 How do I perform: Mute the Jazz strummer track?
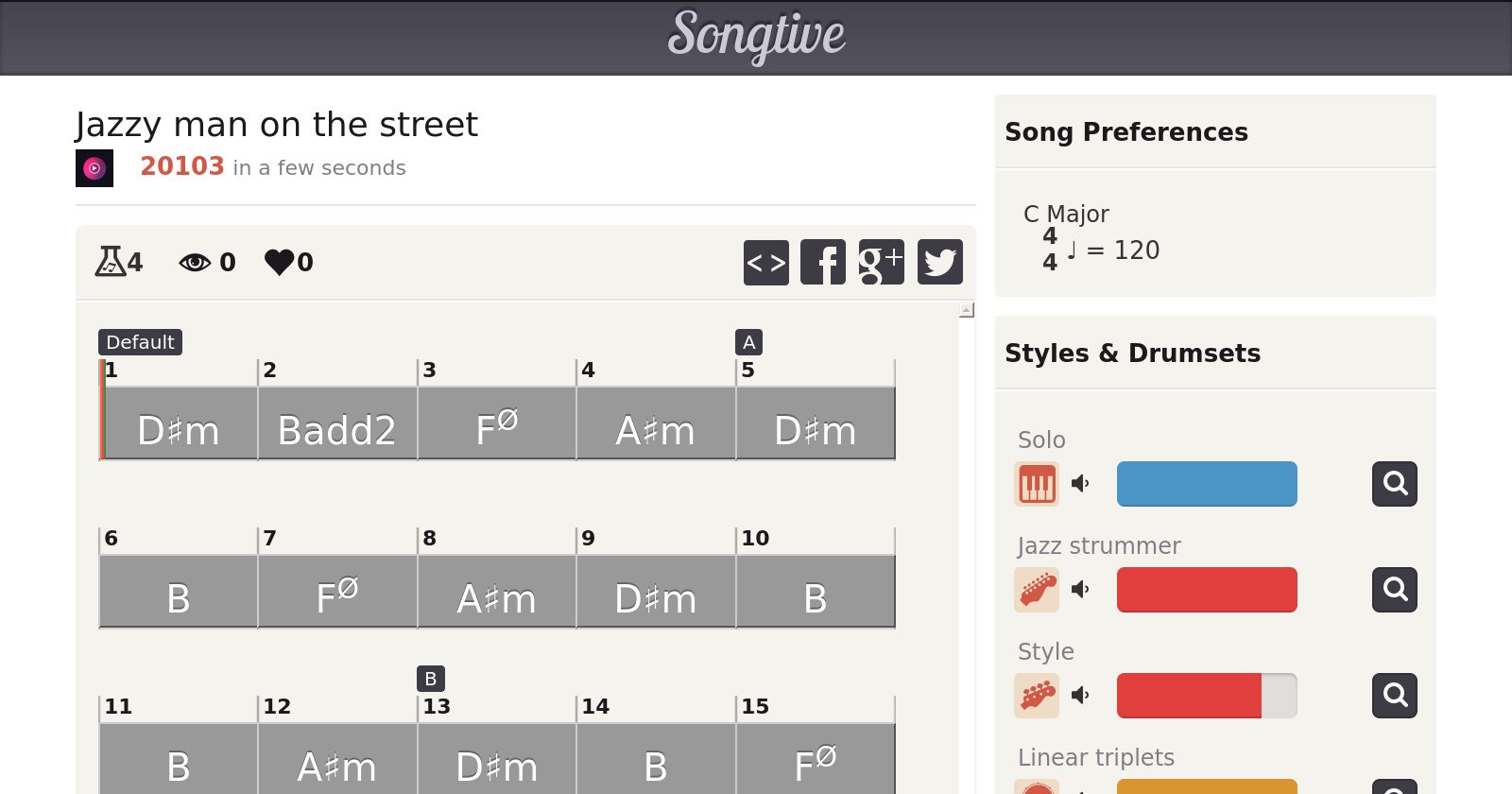1080,590
